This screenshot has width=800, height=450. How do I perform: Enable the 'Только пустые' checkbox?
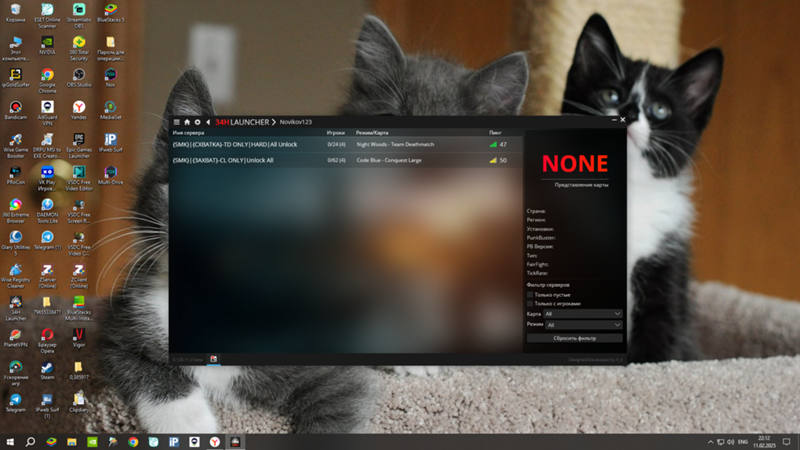[x=530, y=295]
